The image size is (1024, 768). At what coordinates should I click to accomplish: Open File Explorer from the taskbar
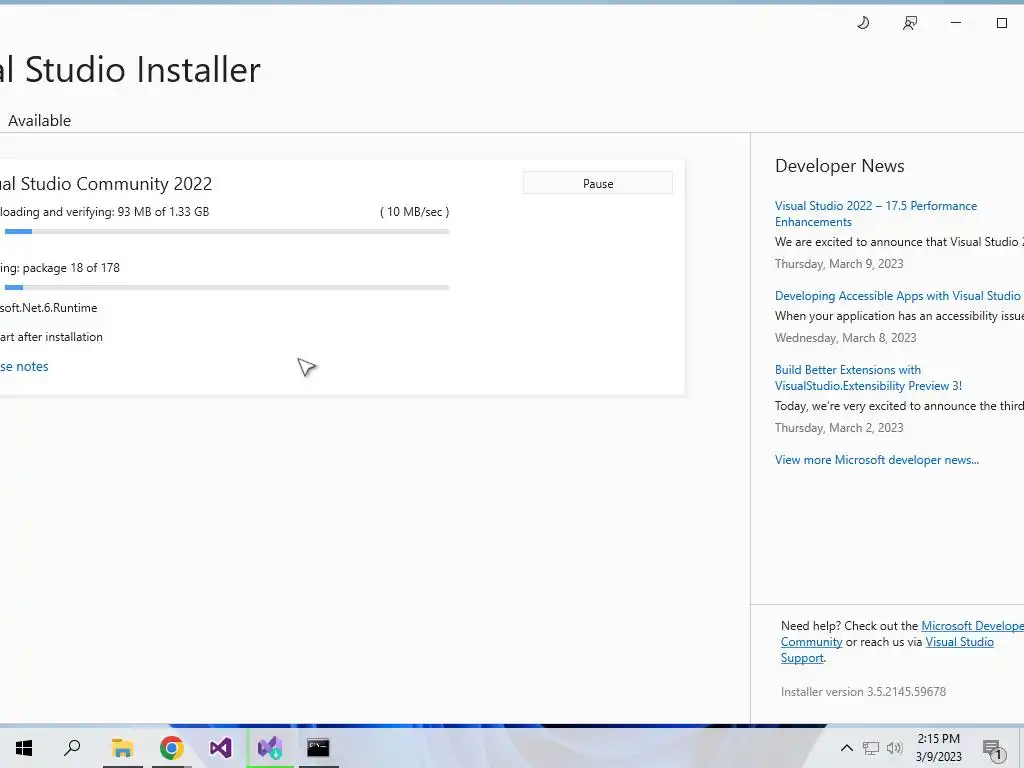pos(121,748)
